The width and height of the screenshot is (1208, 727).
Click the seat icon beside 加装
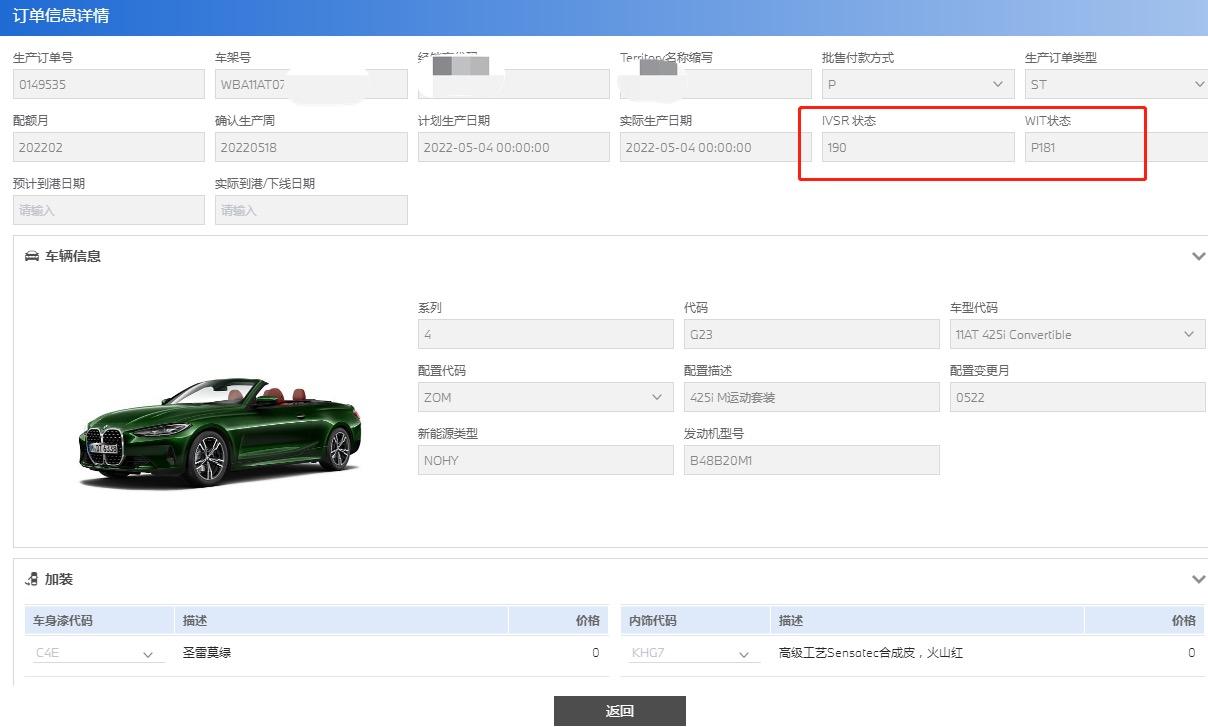[x=32, y=579]
